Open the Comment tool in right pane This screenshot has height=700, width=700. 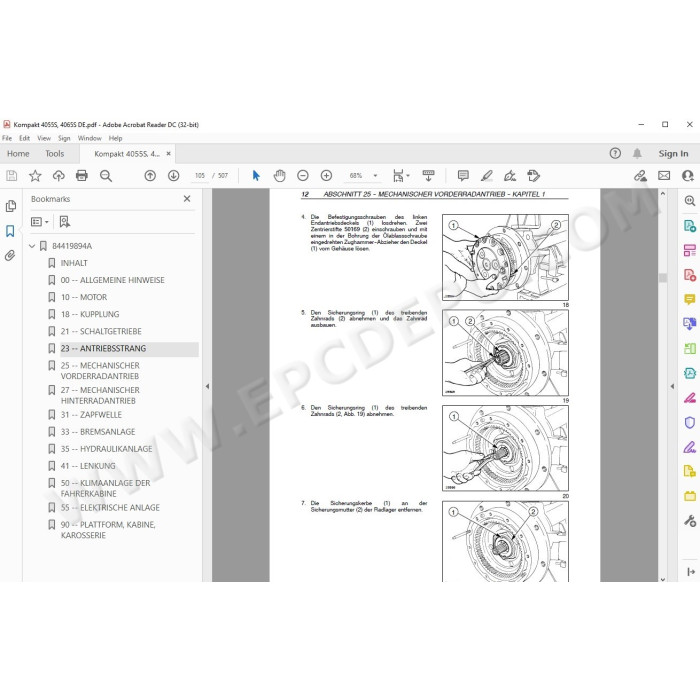(689, 300)
